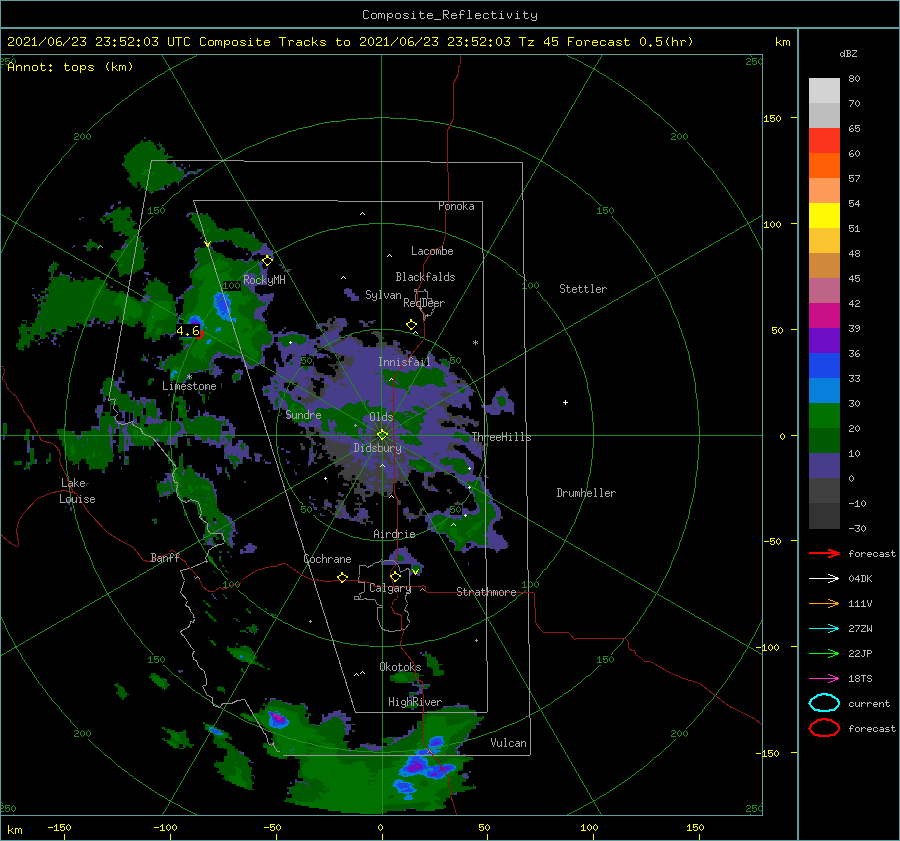900x841 pixels.
Task: Click the Vulcan city label
Action: (508, 743)
